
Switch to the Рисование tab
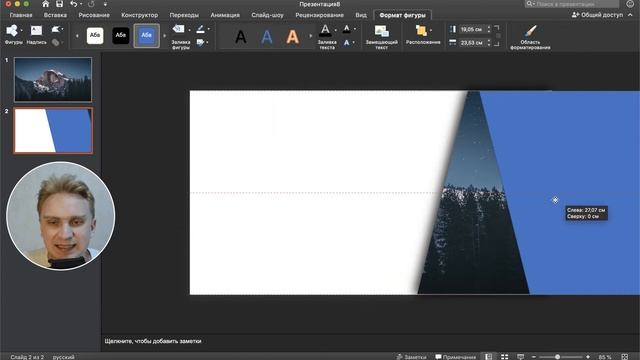tap(94, 15)
